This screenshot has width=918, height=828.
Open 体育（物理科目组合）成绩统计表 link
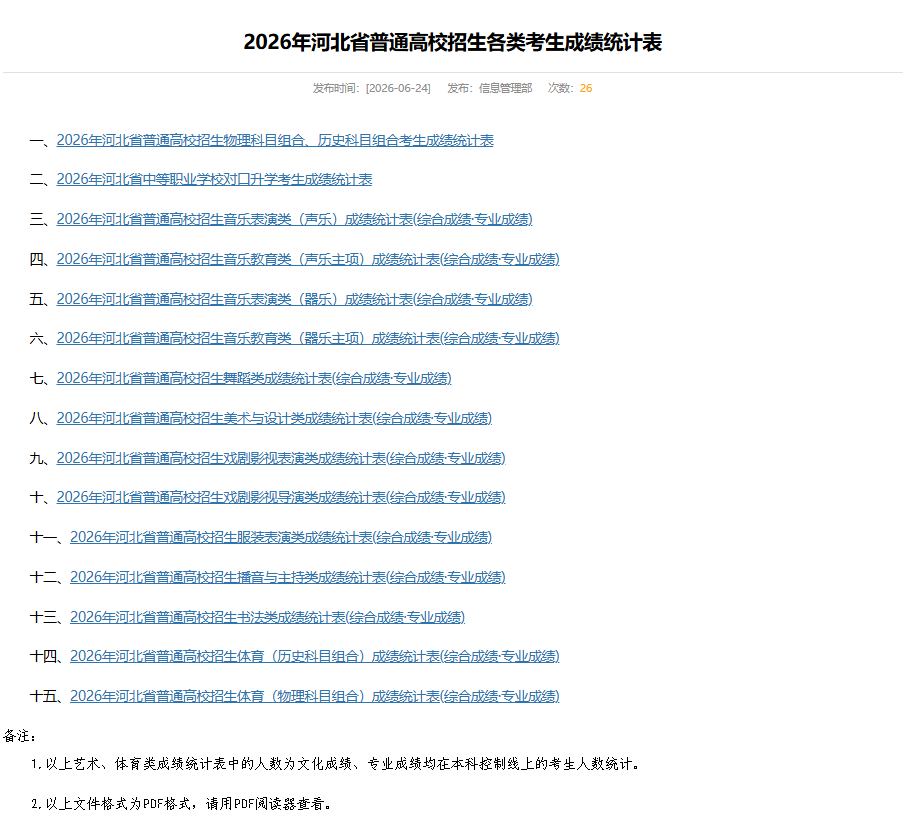click(315, 696)
